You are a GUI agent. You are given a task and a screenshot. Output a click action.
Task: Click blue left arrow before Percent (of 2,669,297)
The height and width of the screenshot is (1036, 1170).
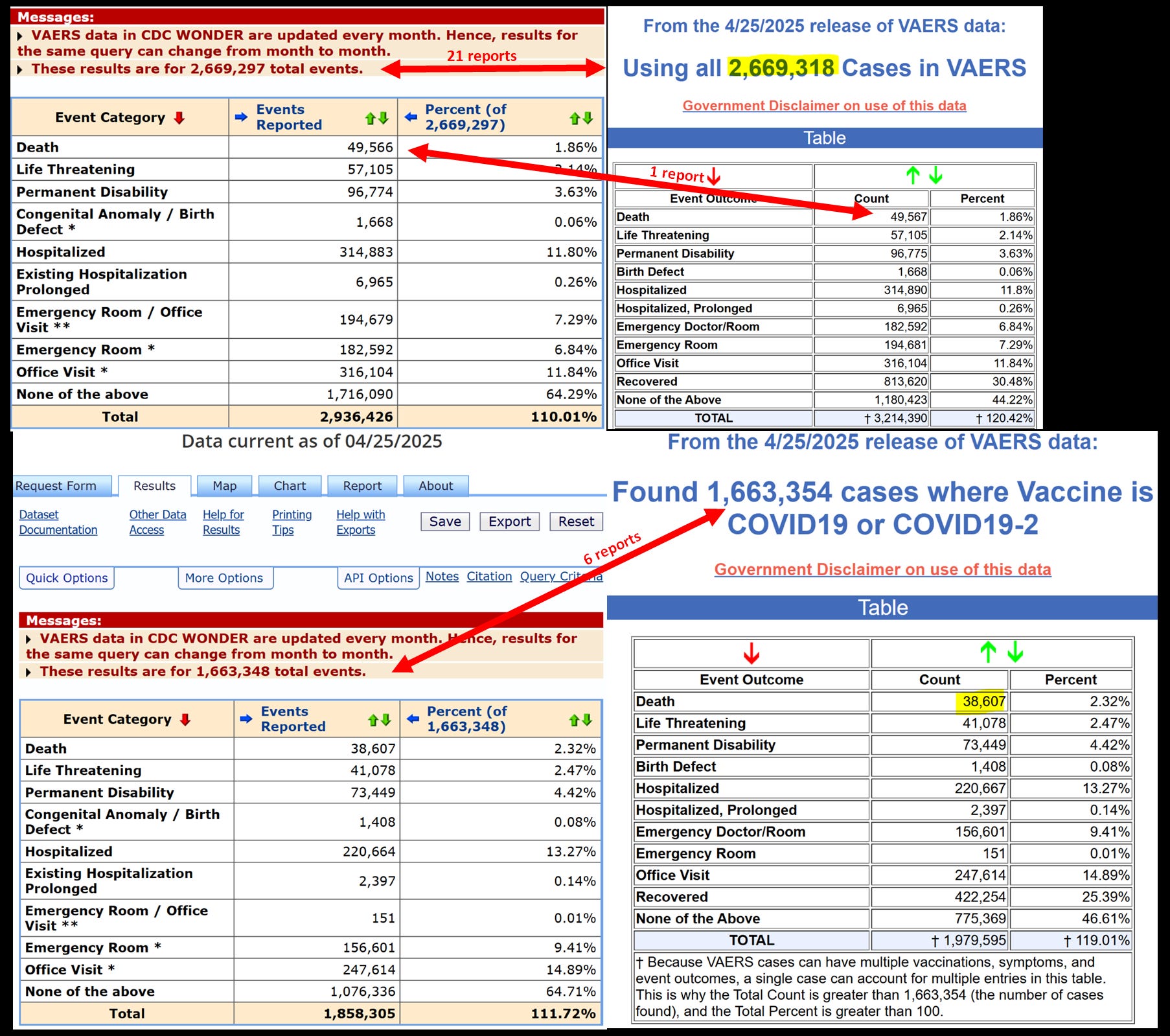click(411, 117)
